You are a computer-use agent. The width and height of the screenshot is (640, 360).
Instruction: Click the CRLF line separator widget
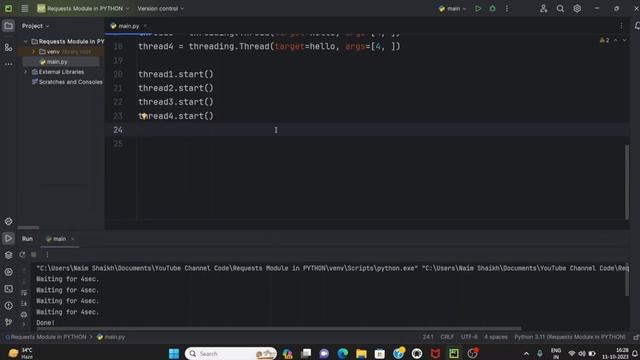pyautogui.click(x=447, y=337)
